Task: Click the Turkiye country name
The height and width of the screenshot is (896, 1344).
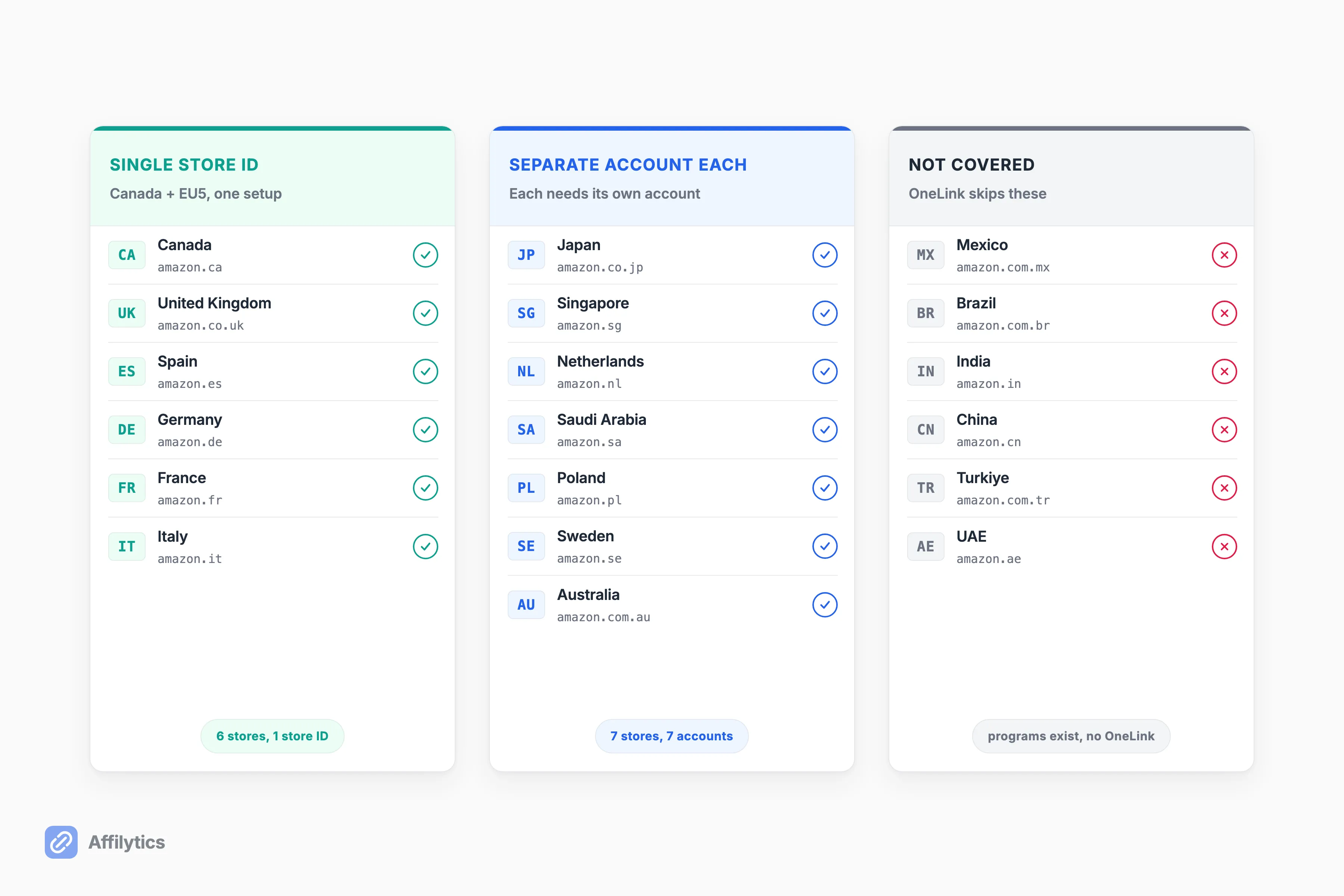Action: (x=983, y=478)
